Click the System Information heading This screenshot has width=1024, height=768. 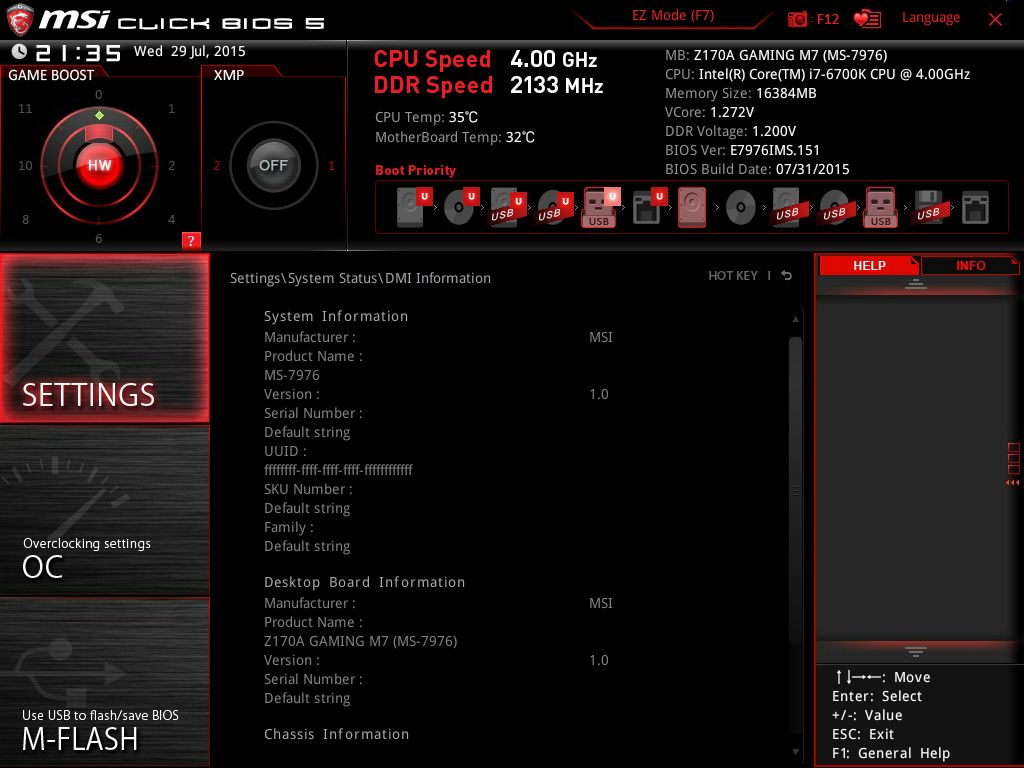(x=336, y=316)
